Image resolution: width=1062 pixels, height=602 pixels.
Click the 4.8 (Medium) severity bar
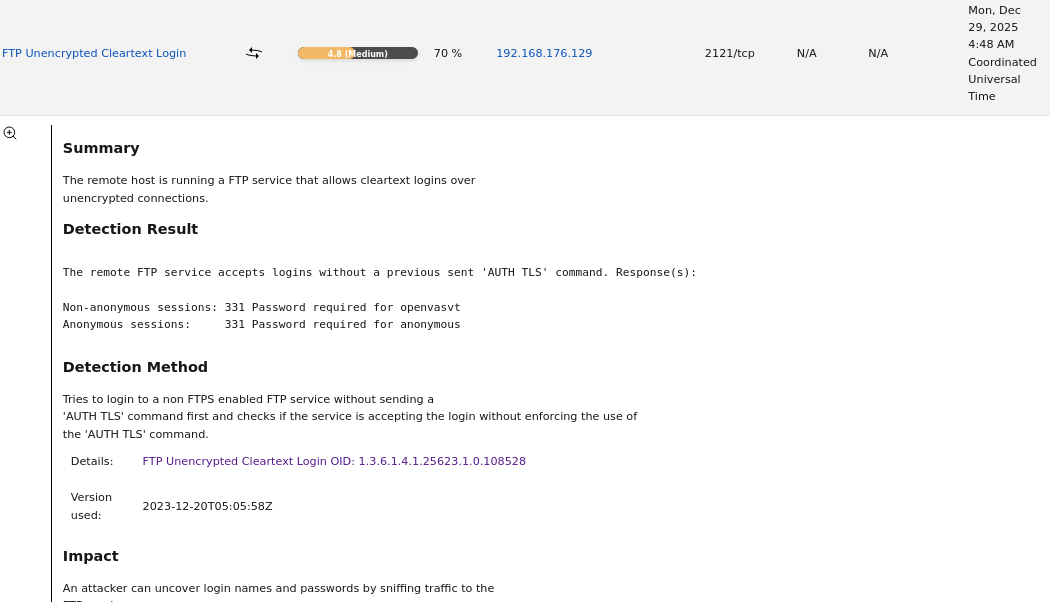pos(357,53)
